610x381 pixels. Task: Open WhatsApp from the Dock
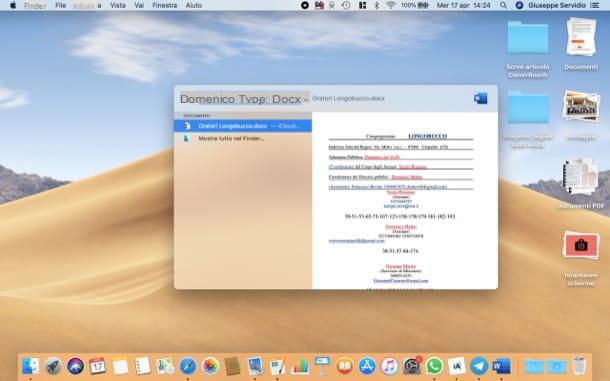tap(434, 366)
